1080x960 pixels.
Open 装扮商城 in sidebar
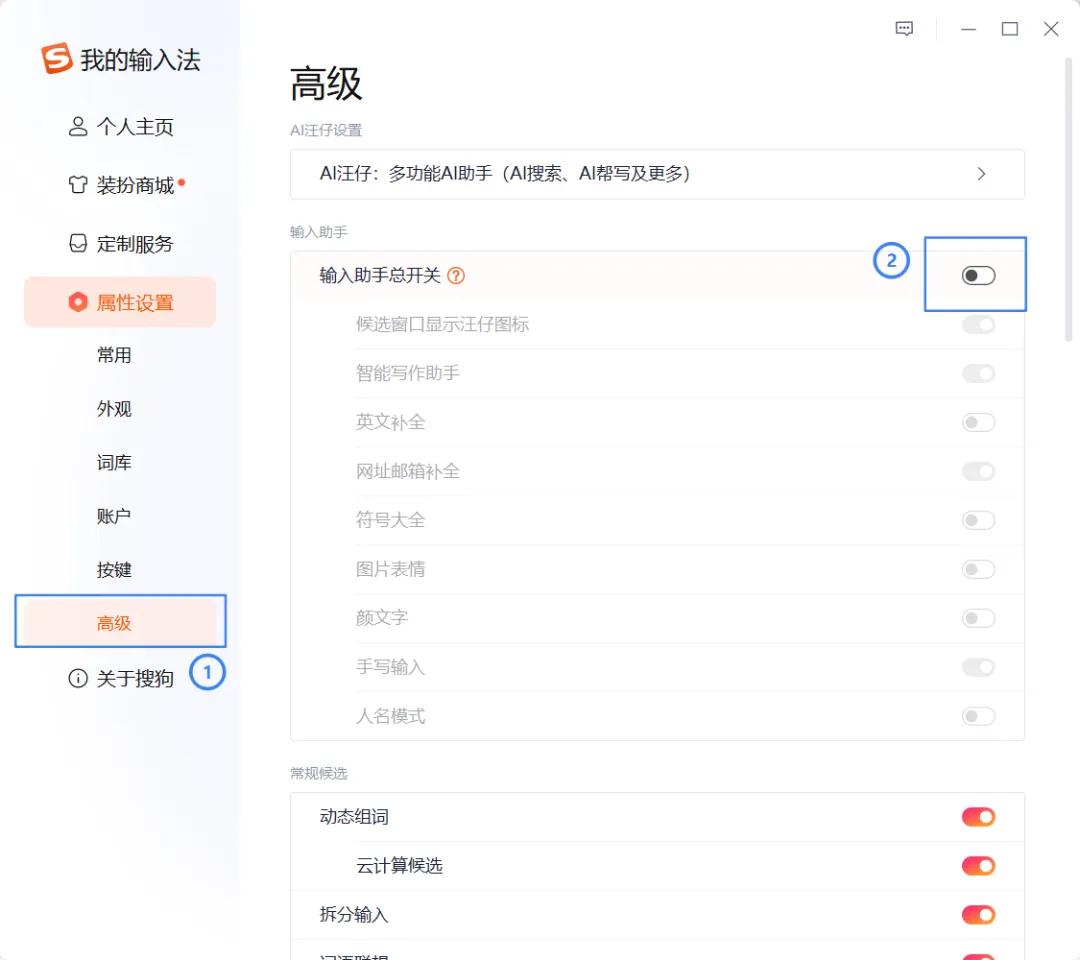pyautogui.click(x=121, y=185)
